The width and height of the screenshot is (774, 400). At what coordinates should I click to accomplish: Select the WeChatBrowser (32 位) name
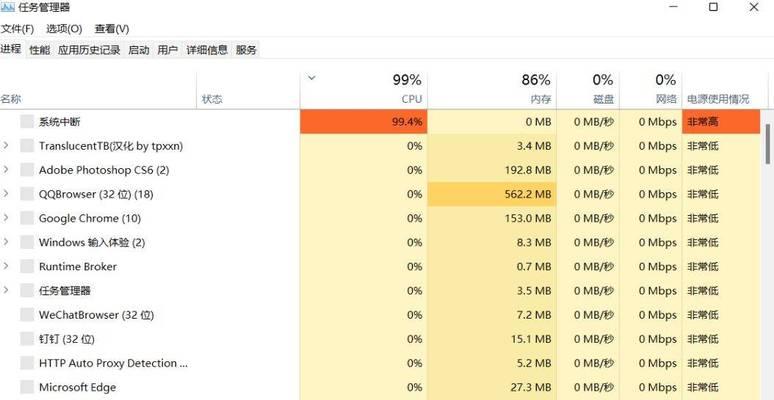[x=97, y=315]
